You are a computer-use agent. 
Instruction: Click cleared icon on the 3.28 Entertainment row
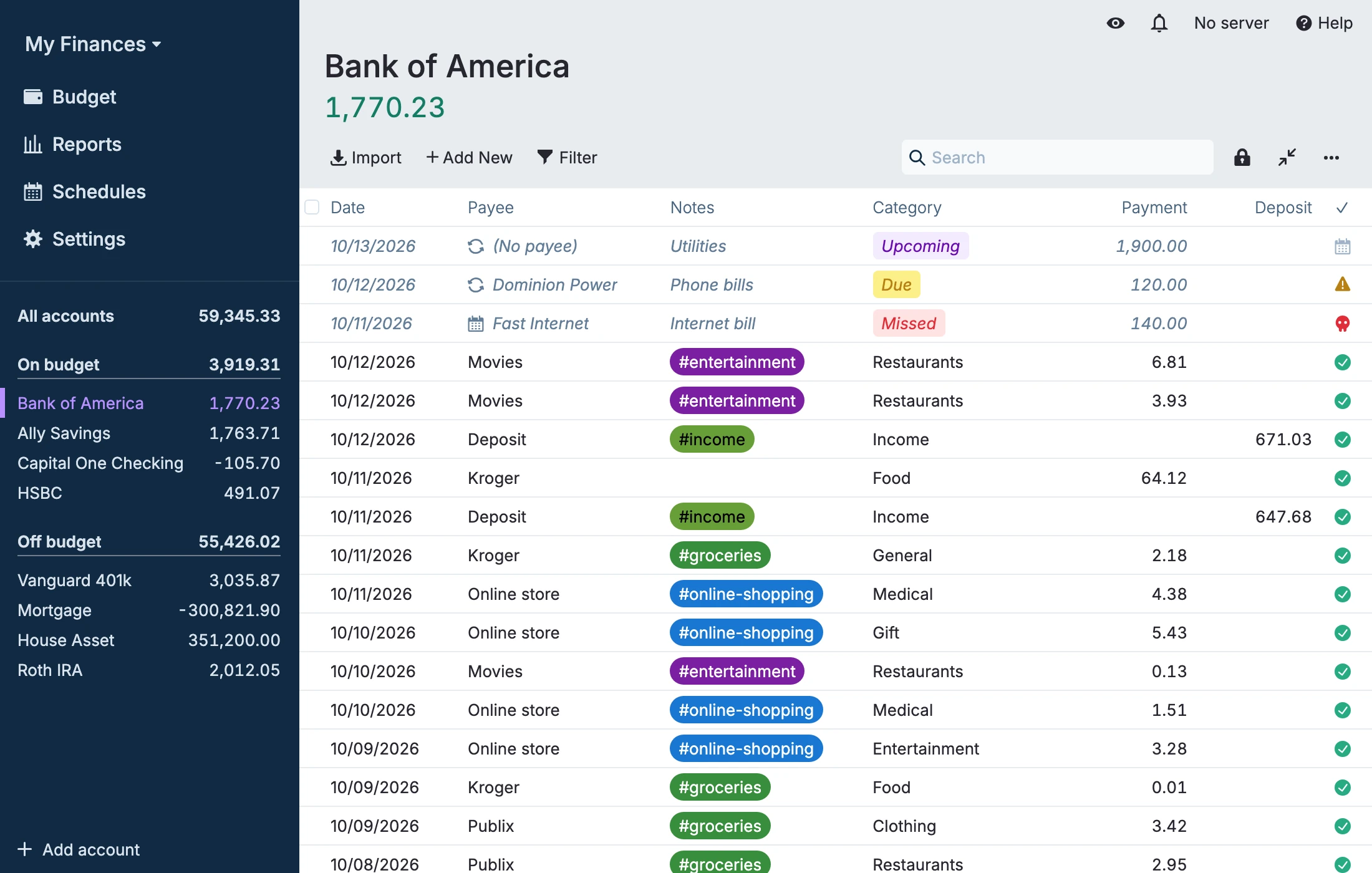click(x=1342, y=749)
